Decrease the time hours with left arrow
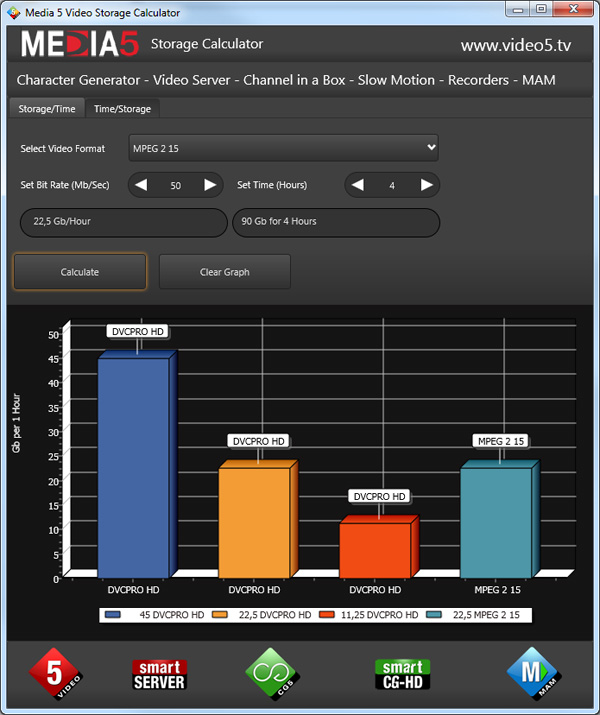 click(358, 185)
